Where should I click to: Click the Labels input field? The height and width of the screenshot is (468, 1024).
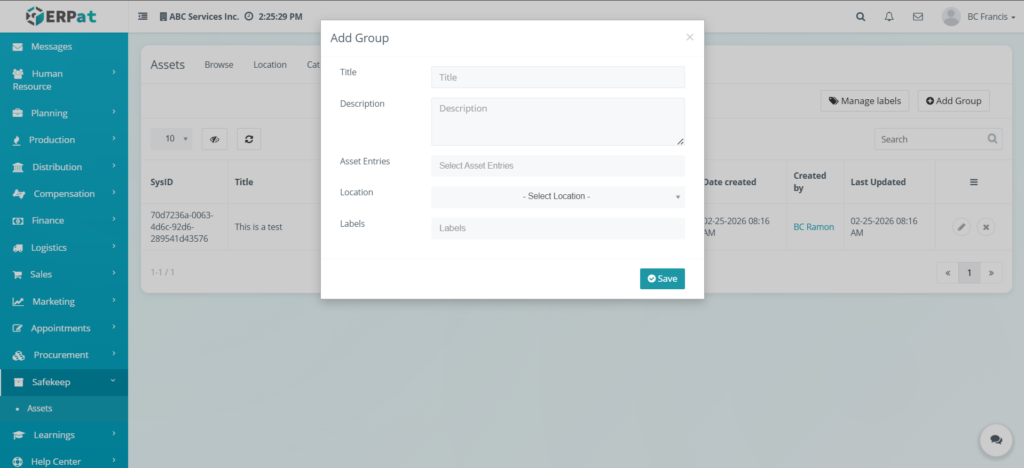pos(558,228)
